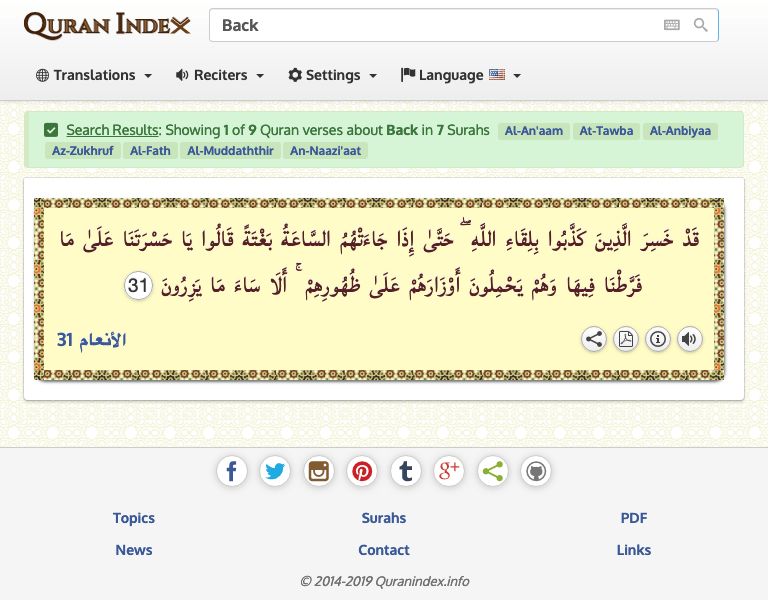Share the page on Twitter

point(275,471)
